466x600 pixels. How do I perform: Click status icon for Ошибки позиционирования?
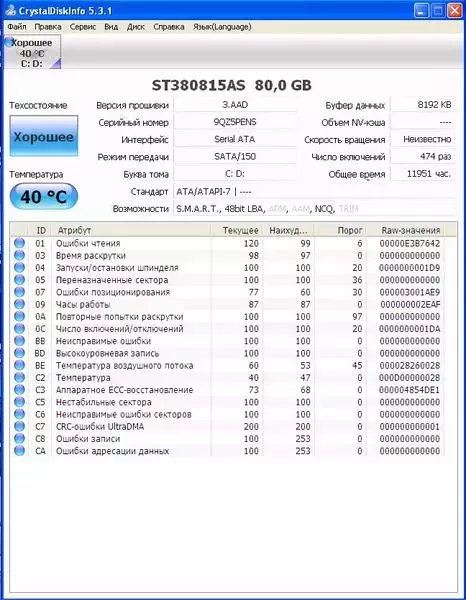[x=19, y=292]
